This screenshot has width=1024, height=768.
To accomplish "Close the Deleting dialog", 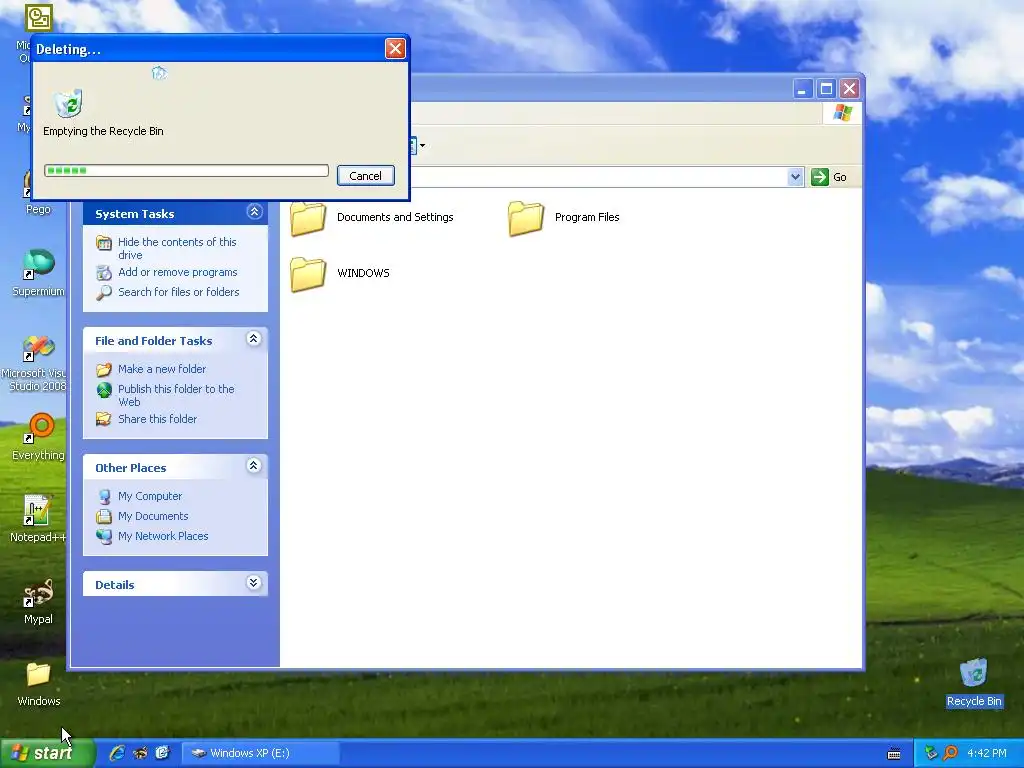I will 395,48.
